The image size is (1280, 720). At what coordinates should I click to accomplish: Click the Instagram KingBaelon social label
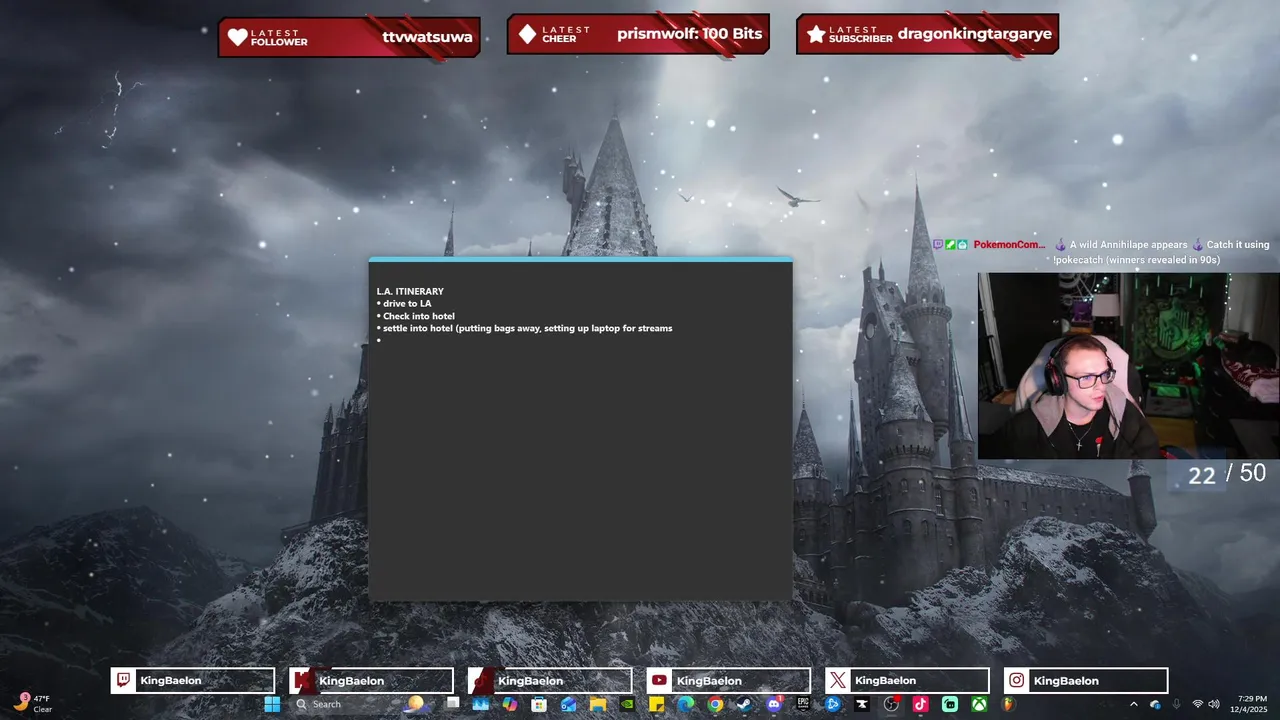(1086, 681)
